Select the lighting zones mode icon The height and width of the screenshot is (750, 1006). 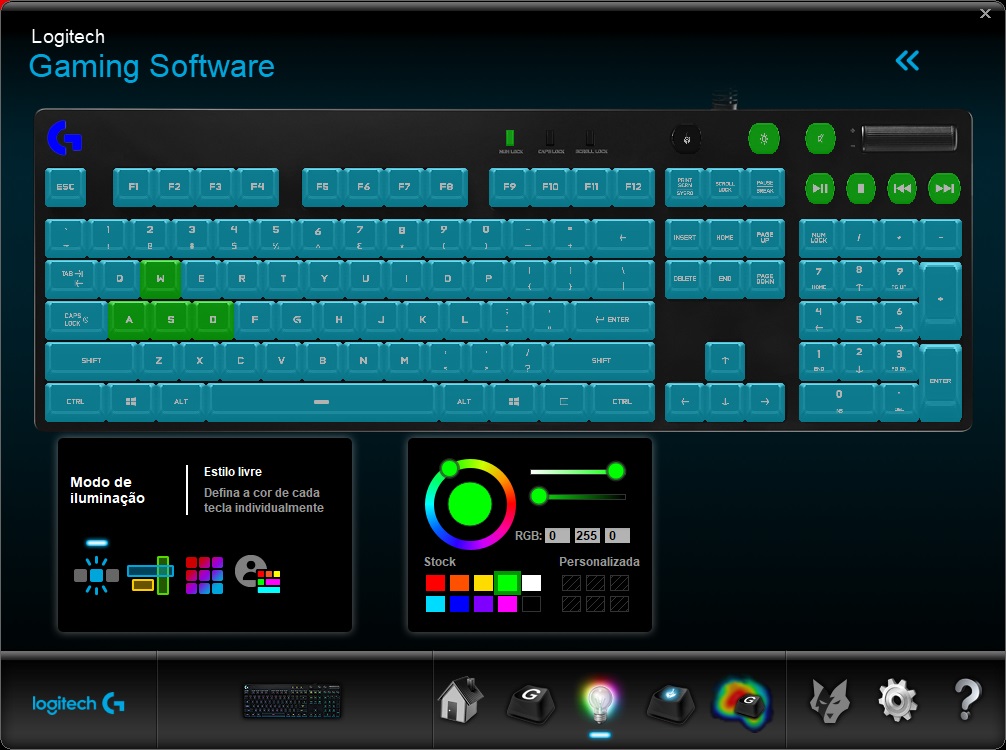point(150,575)
